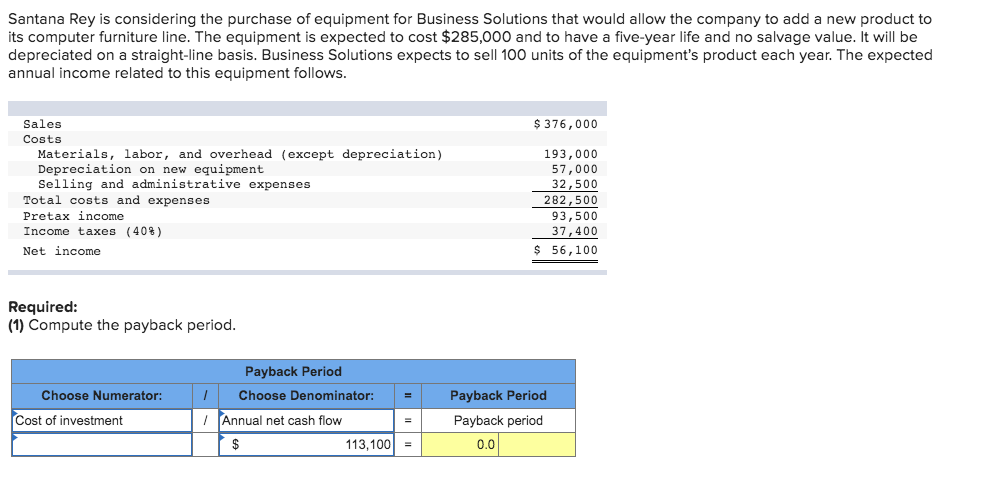Image resolution: width=989 pixels, height=500 pixels.
Task: Click the Sales amount $376,000
Action: (x=565, y=124)
